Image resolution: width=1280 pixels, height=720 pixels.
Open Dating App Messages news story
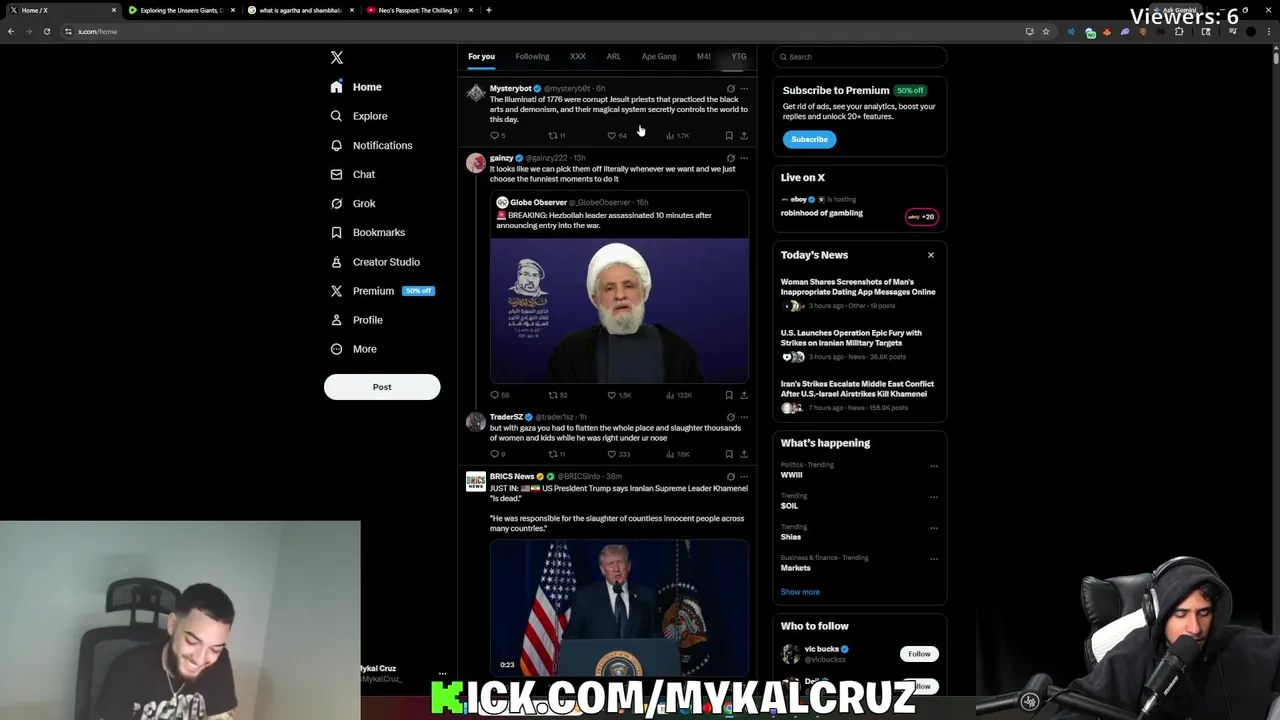tap(858, 294)
